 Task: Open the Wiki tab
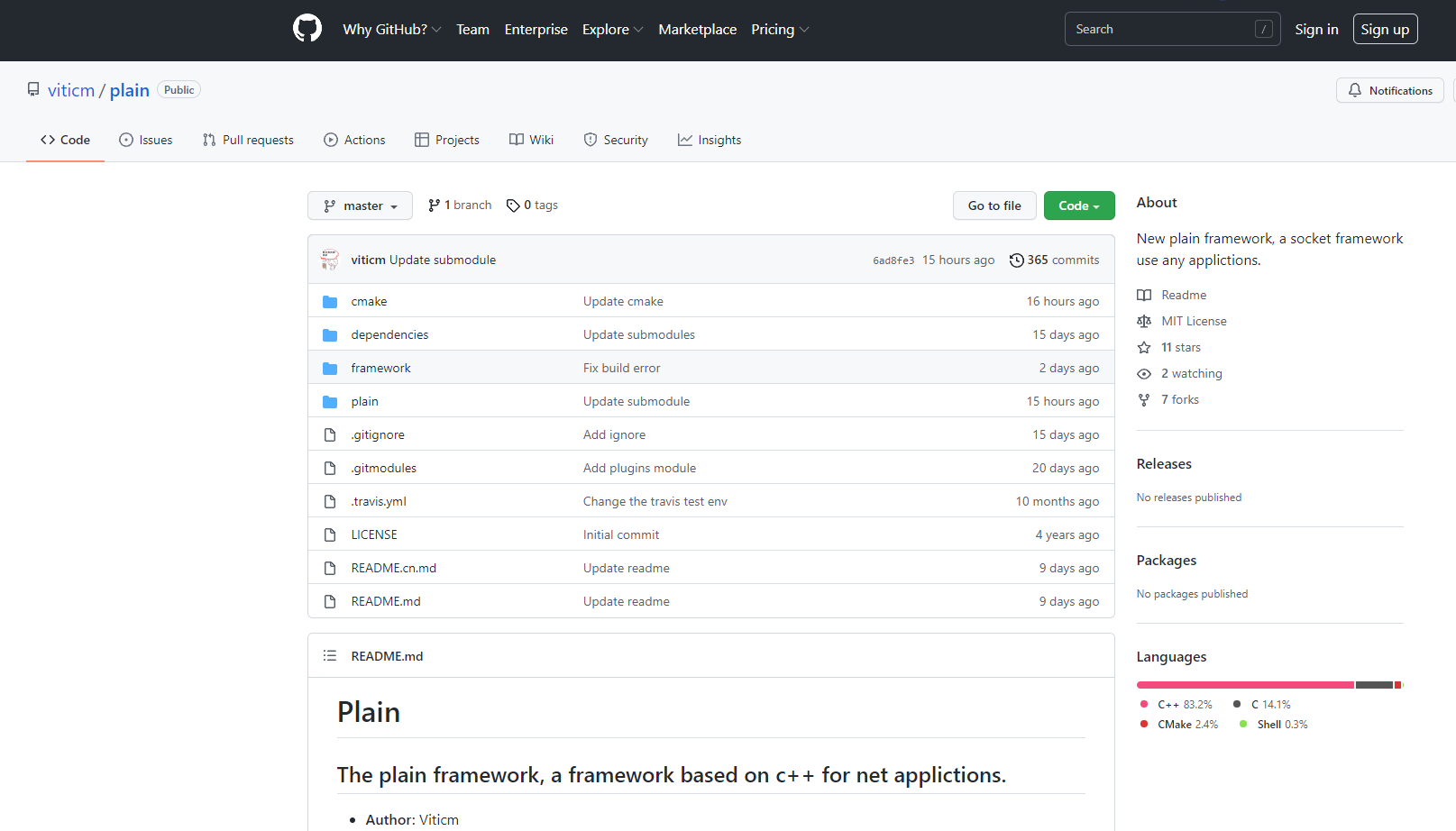[531, 140]
